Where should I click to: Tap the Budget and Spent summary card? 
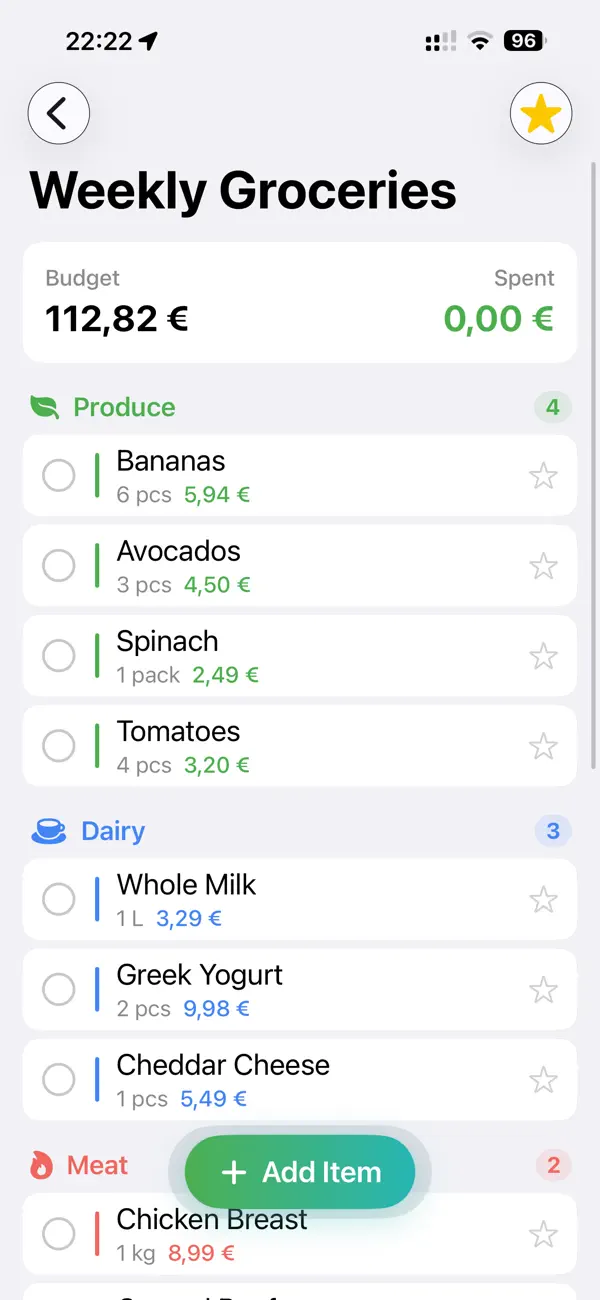point(298,302)
